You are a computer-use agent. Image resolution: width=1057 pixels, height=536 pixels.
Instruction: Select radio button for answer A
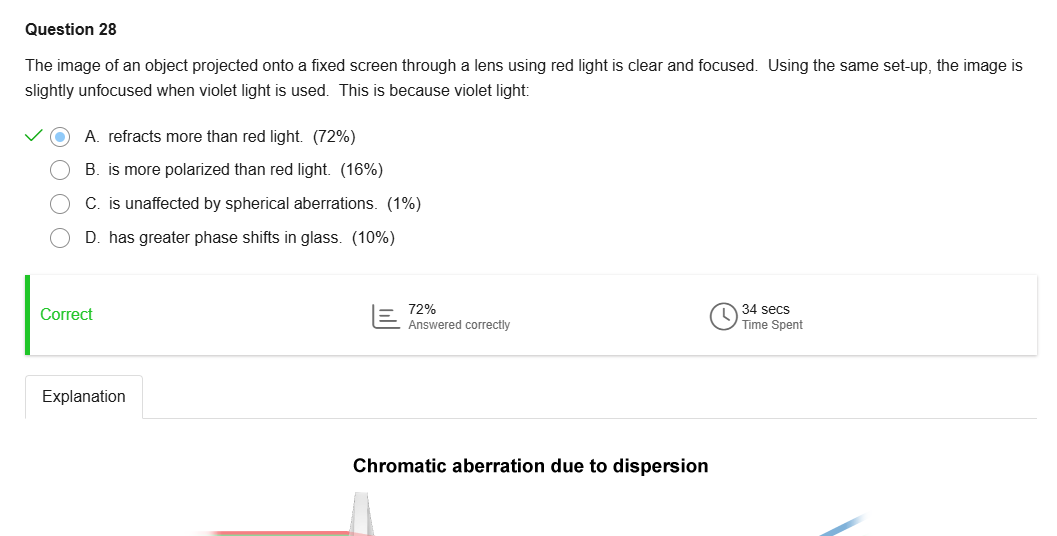(60, 136)
